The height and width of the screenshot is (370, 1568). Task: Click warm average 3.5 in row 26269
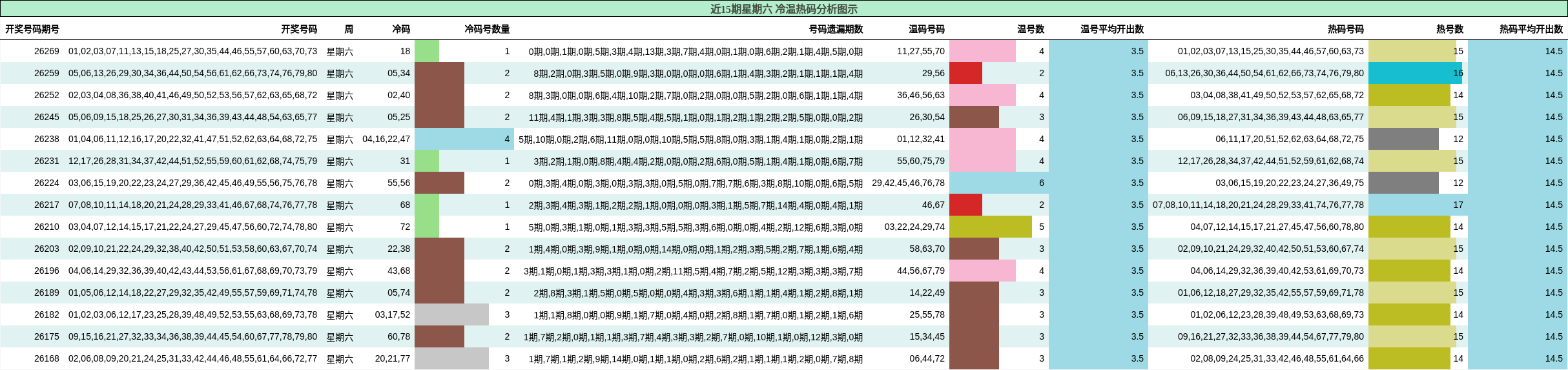pyautogui.click(x=1137, y=51)
